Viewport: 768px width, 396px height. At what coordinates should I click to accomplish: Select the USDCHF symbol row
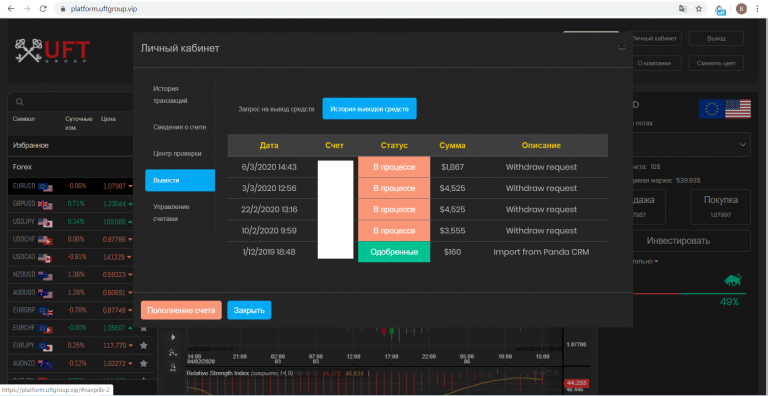[71, 240]
